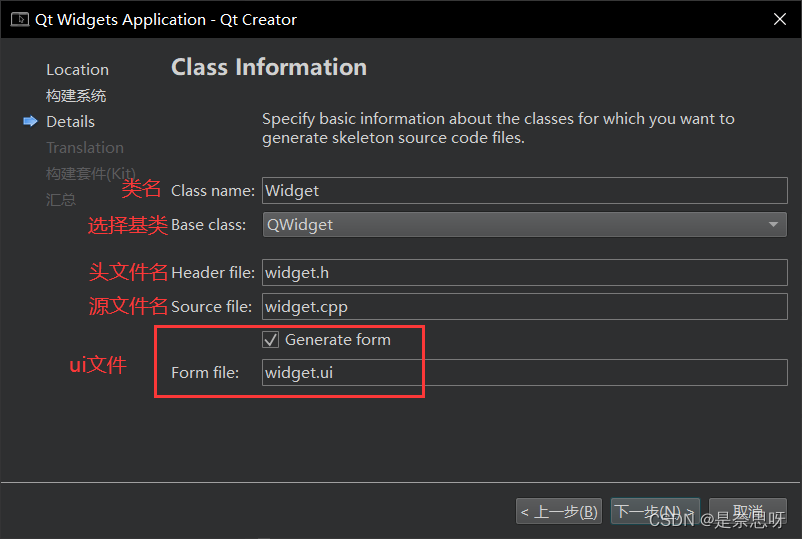Click the Class name input field
The image size is (802, 539).
(x=525, y=191)
